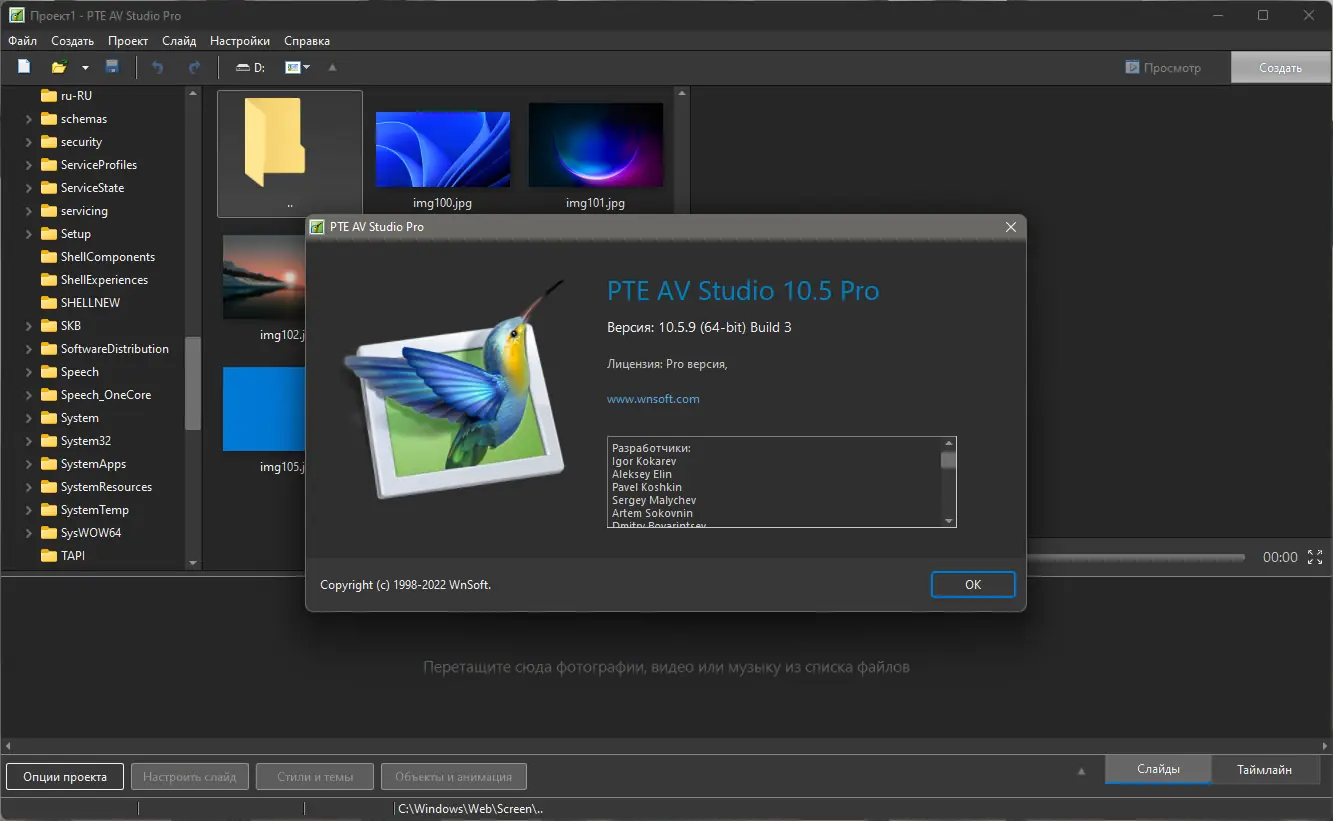Save the project with the floppy disk icon
The image size is (1333, 821).
point(112,67)
